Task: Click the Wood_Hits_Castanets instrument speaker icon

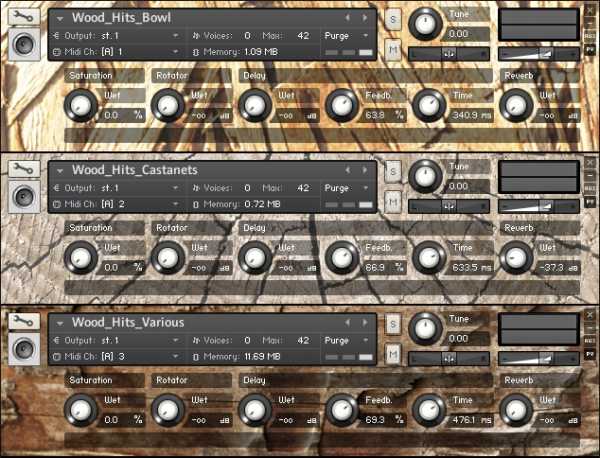Action: click(x=24, y=196)
